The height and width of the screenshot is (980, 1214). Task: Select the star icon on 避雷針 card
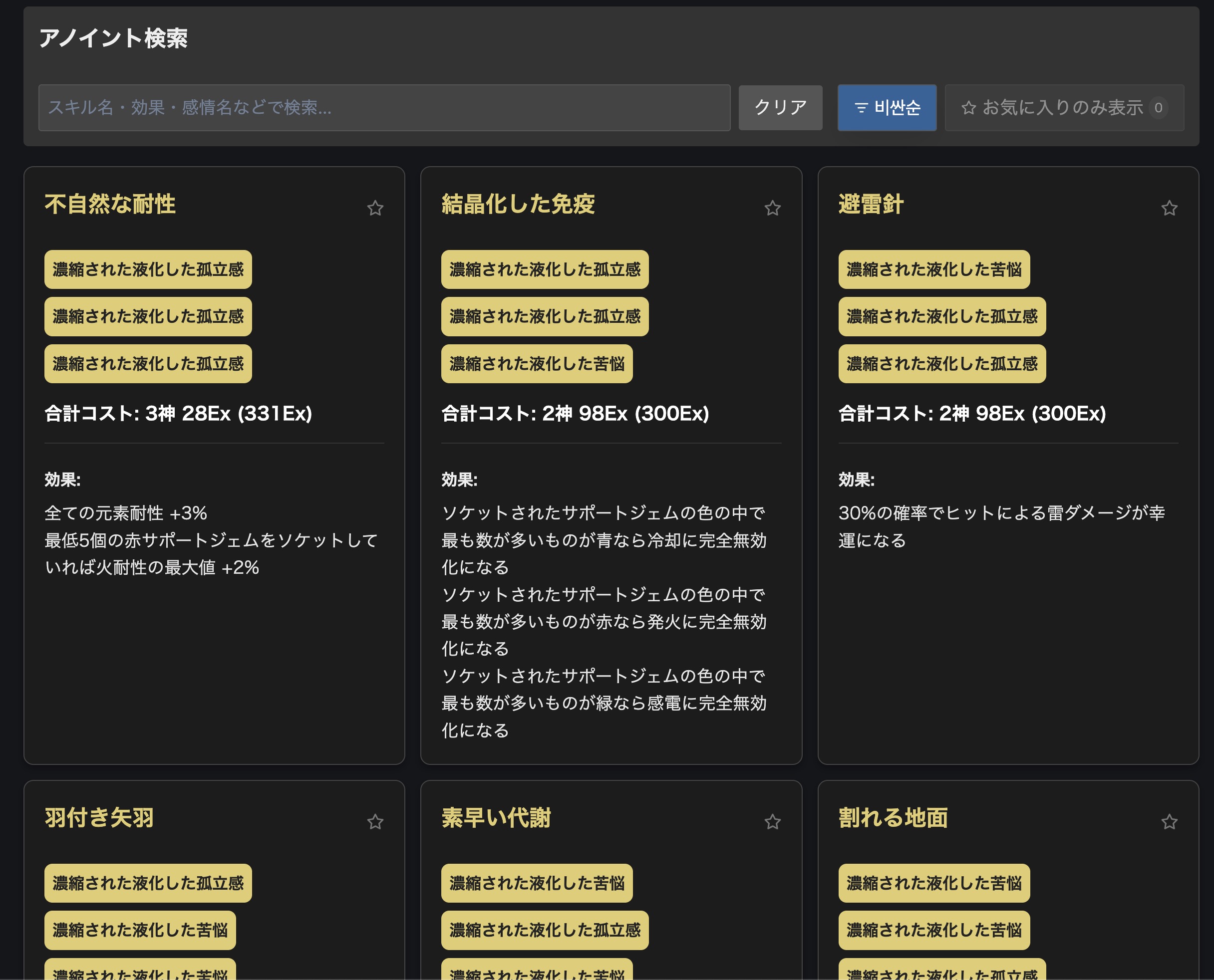coord(1171,208)
